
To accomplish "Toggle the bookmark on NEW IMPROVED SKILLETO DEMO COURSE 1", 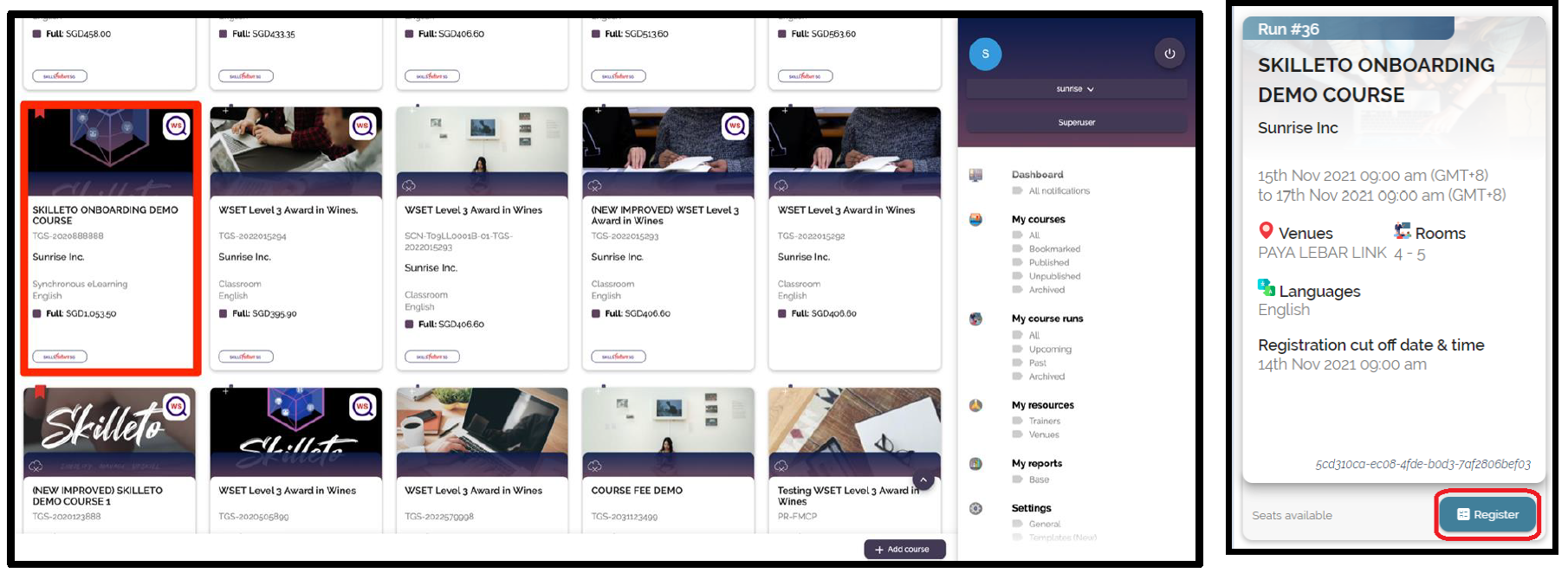I will 40,392.
